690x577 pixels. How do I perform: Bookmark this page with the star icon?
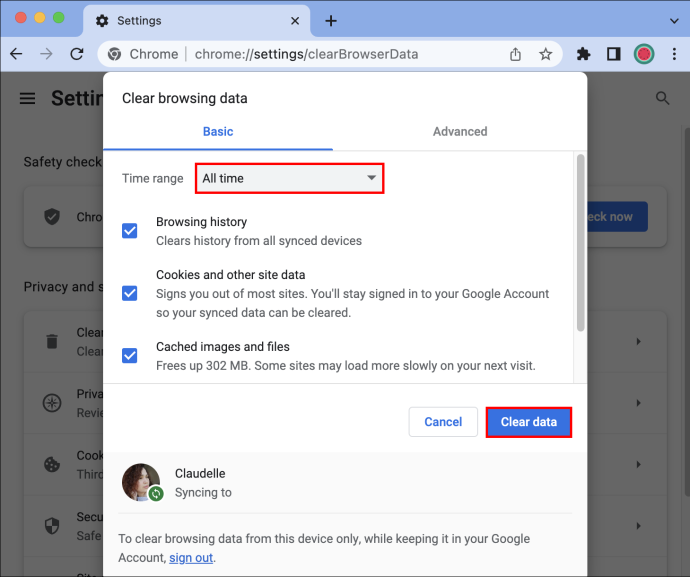click(545, 54)
